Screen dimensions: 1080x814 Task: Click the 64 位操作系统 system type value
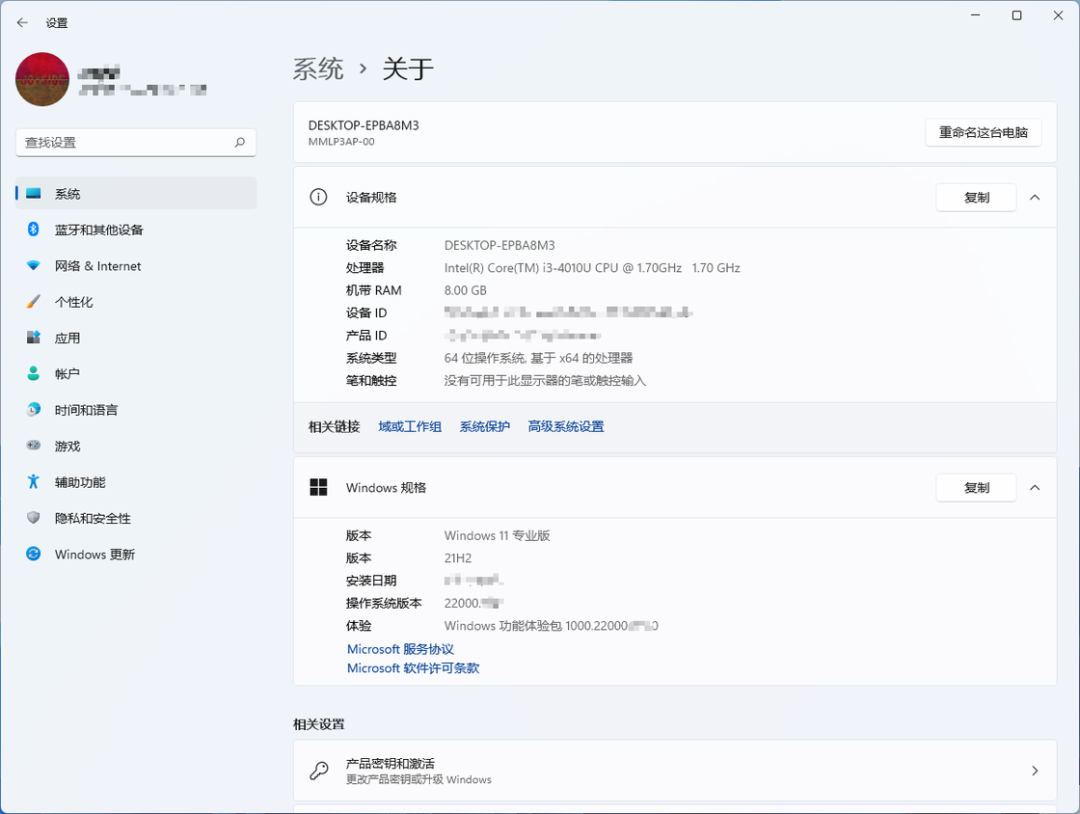pyautogui.click(x=538, y=358)
